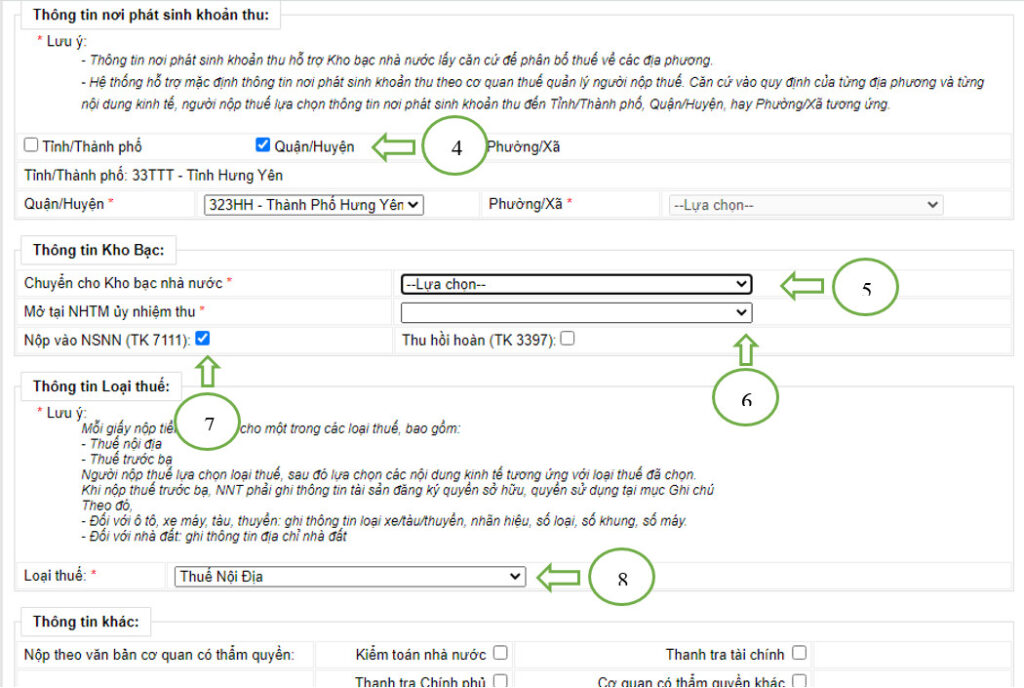Open the Mở tại NHTM ủy nhiệm thu dropdown

(575, 313)
